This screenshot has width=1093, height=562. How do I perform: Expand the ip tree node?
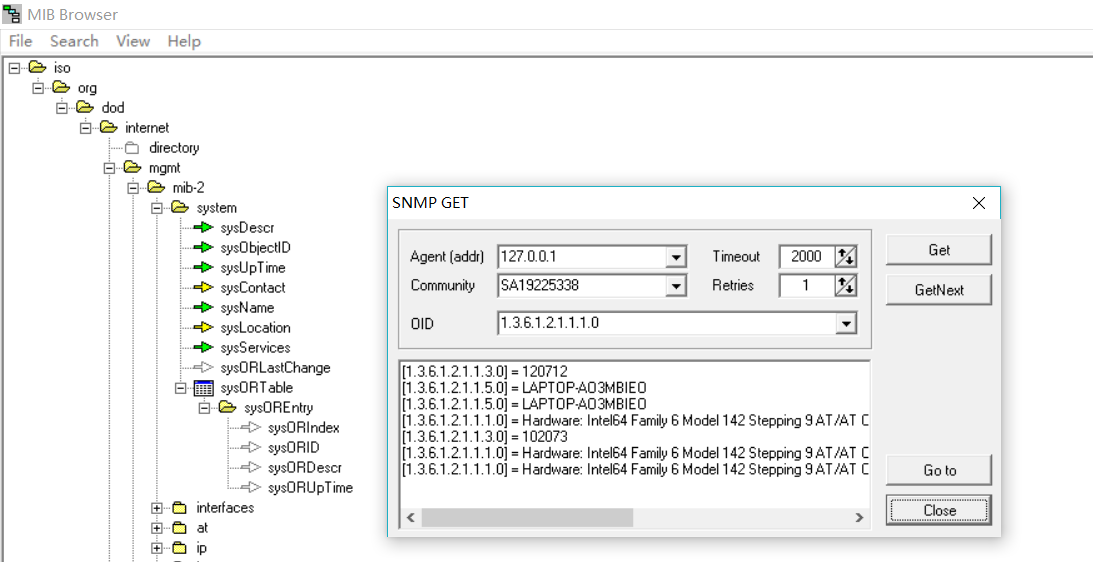coord(157,548)
